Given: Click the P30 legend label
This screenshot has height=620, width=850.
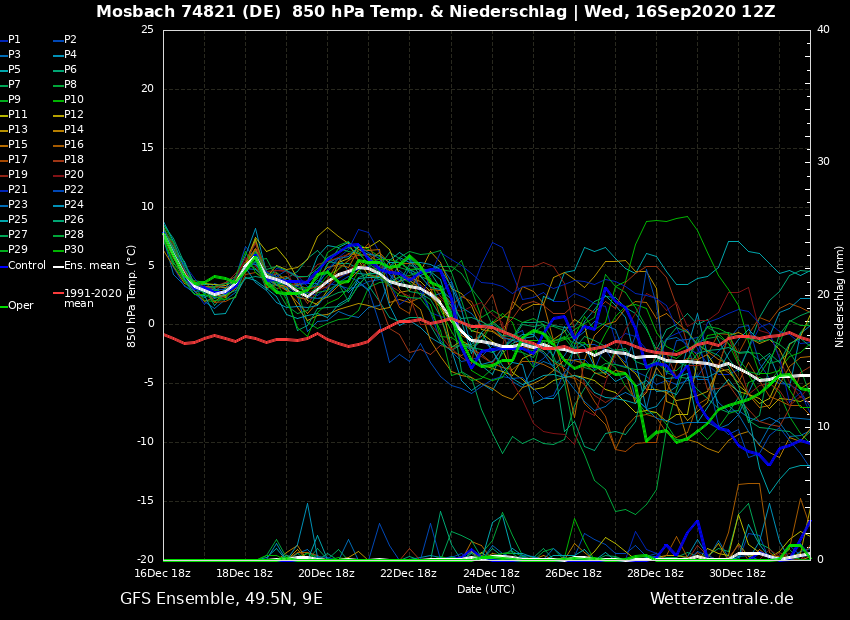Looking at the screenshot, I should pyautogui.click(x=74, y=250).
